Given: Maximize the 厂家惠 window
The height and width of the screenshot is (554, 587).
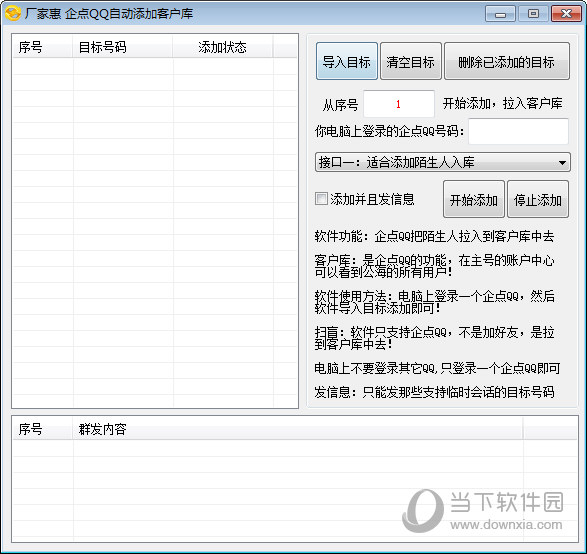Looking at the screenshot, I should coord(533,14).
